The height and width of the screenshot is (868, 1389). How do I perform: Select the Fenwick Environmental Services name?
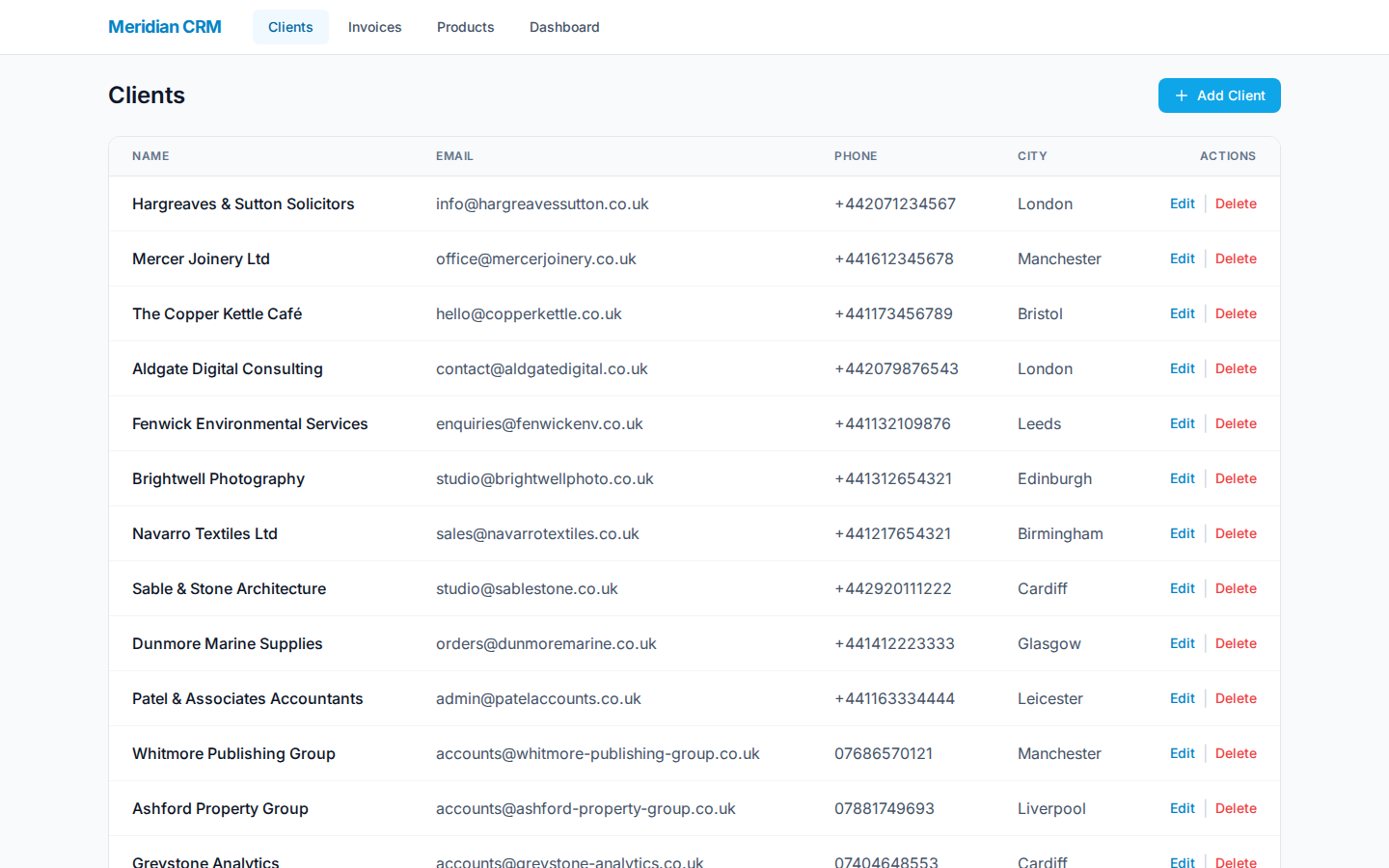[250, 423]
